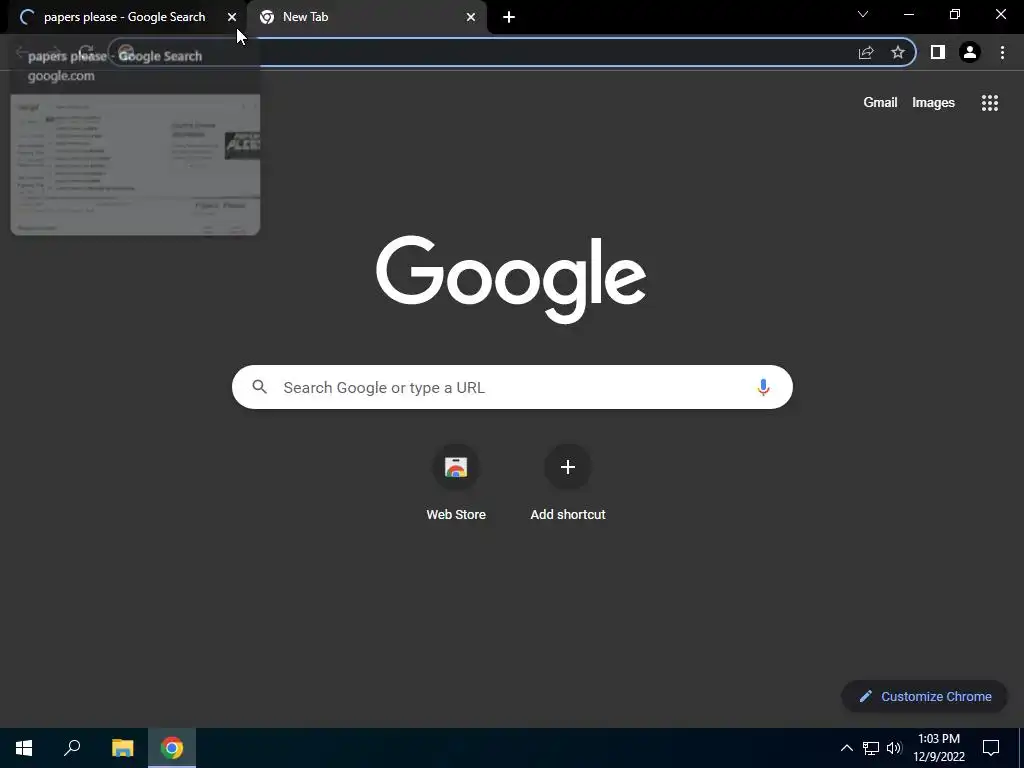Open clock showing 1:03 PM

pyautogui.click(x=939, y=748)
